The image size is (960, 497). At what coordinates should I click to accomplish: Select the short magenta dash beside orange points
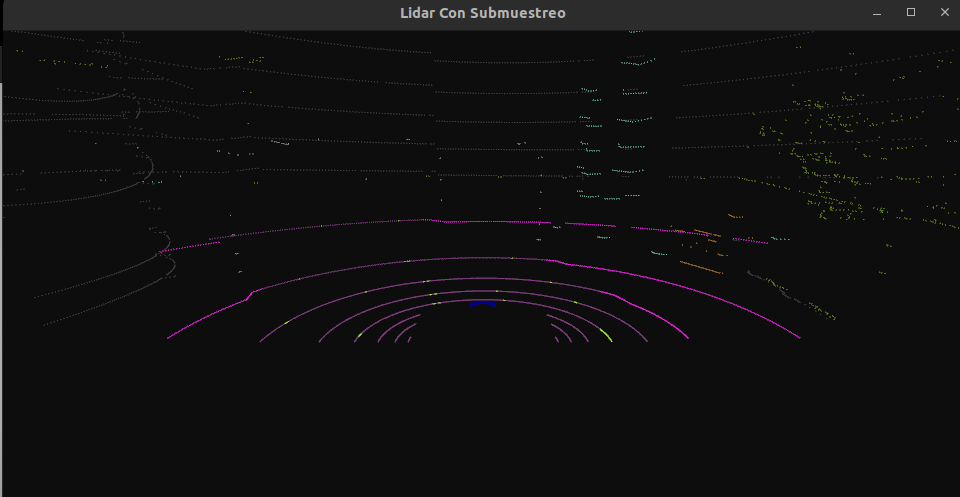tap(748, 241)
